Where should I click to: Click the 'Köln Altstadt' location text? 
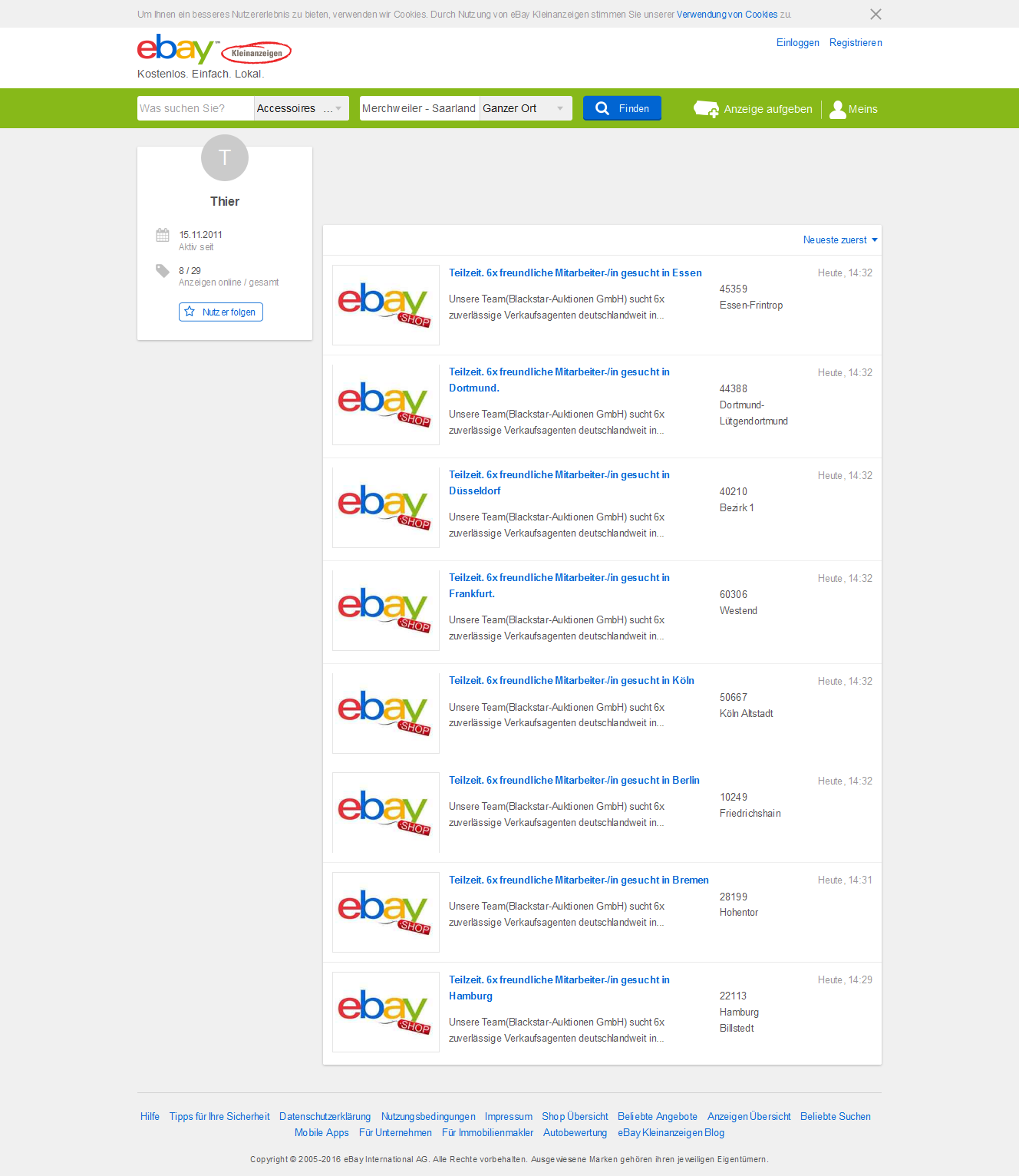click(x=746, y=713)
